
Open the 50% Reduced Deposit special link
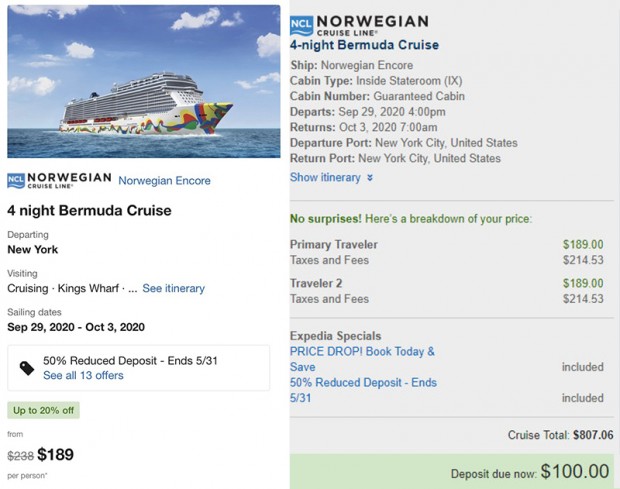[363, 390]
